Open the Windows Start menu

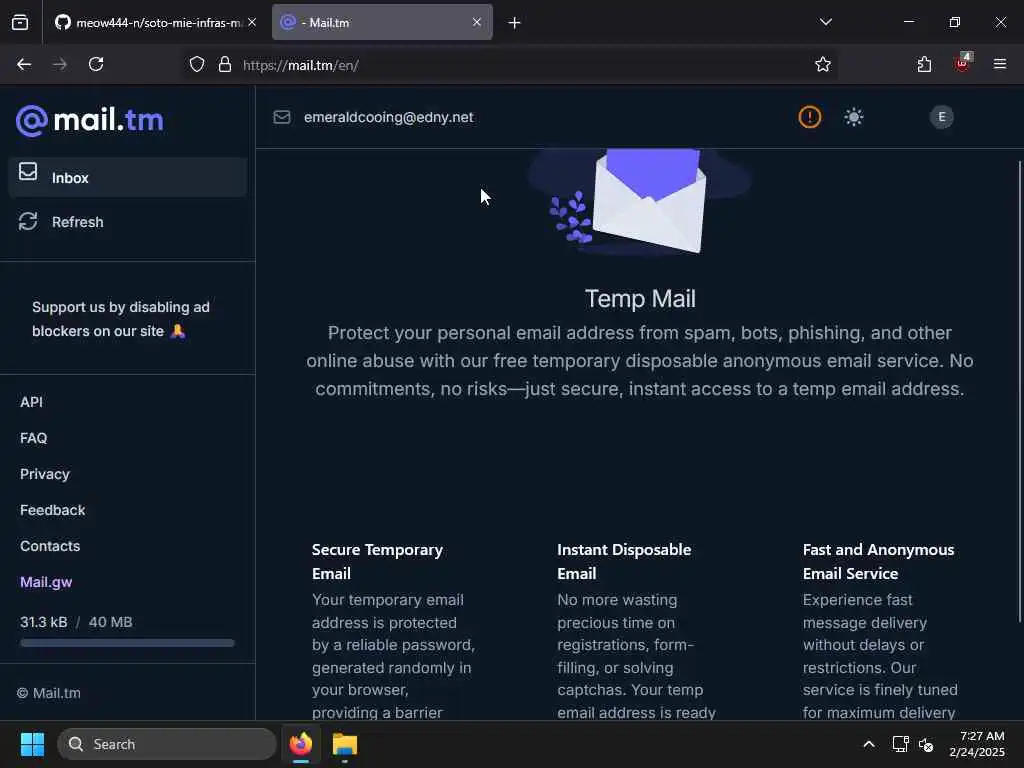point(32,744)
